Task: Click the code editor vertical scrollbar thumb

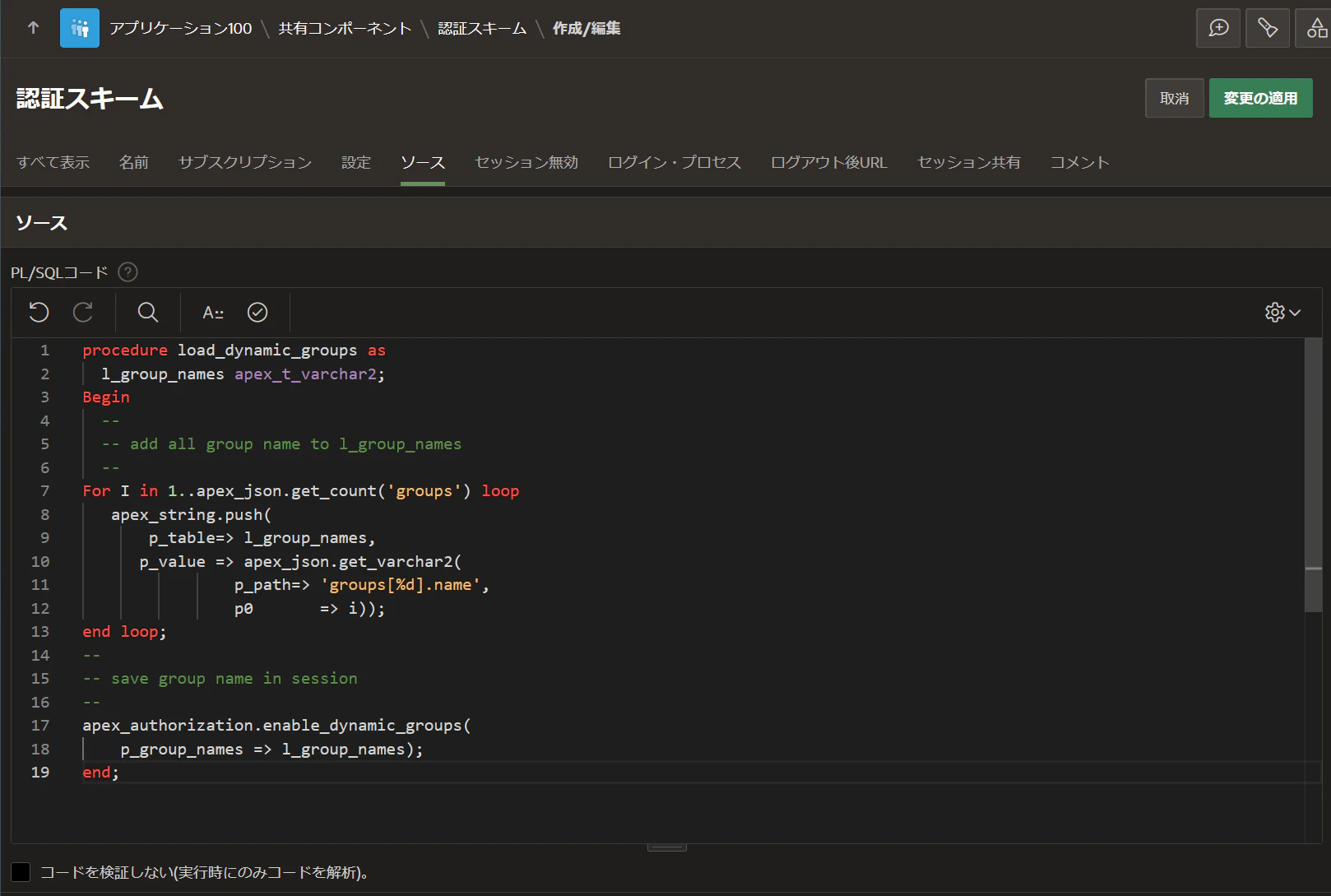Action: pos(1313,476)
